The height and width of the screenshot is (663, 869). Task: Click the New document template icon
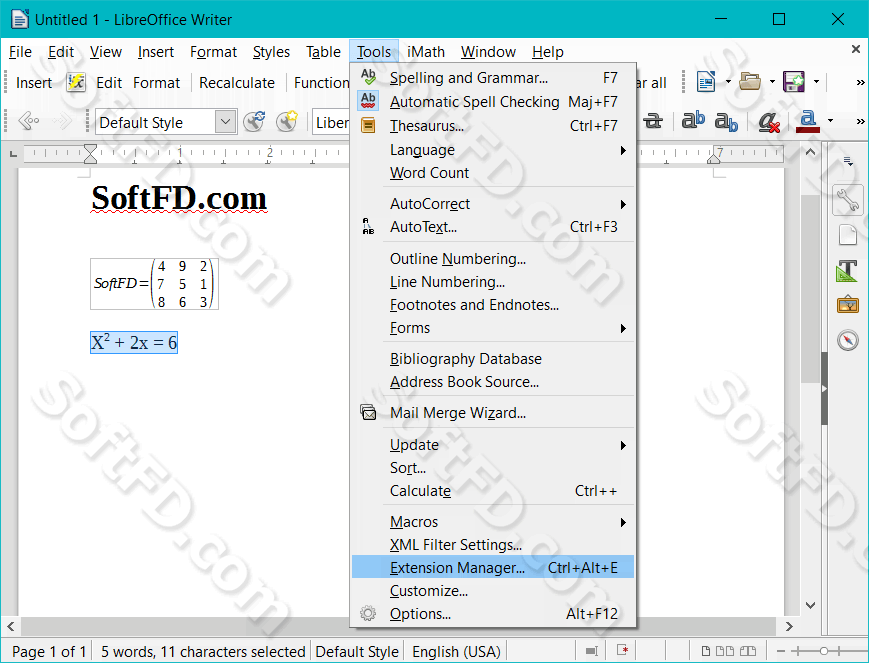point(706,82)
